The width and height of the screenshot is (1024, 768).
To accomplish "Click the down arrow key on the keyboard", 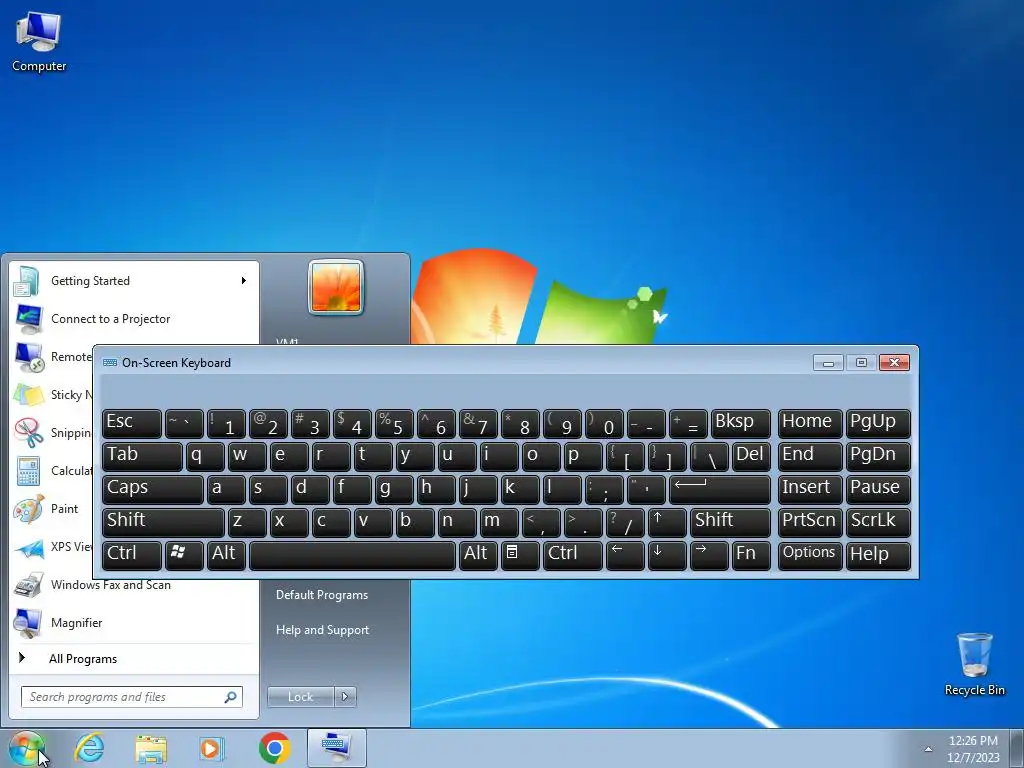I will (x=667, y=555).
